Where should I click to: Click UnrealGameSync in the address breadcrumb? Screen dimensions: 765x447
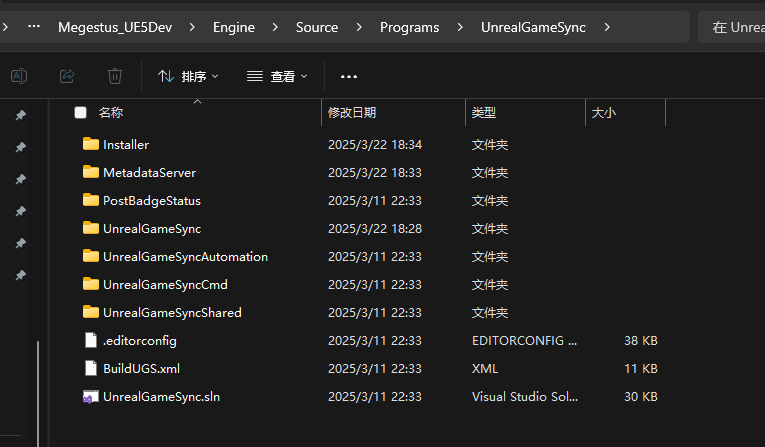[x=533, y=27]
